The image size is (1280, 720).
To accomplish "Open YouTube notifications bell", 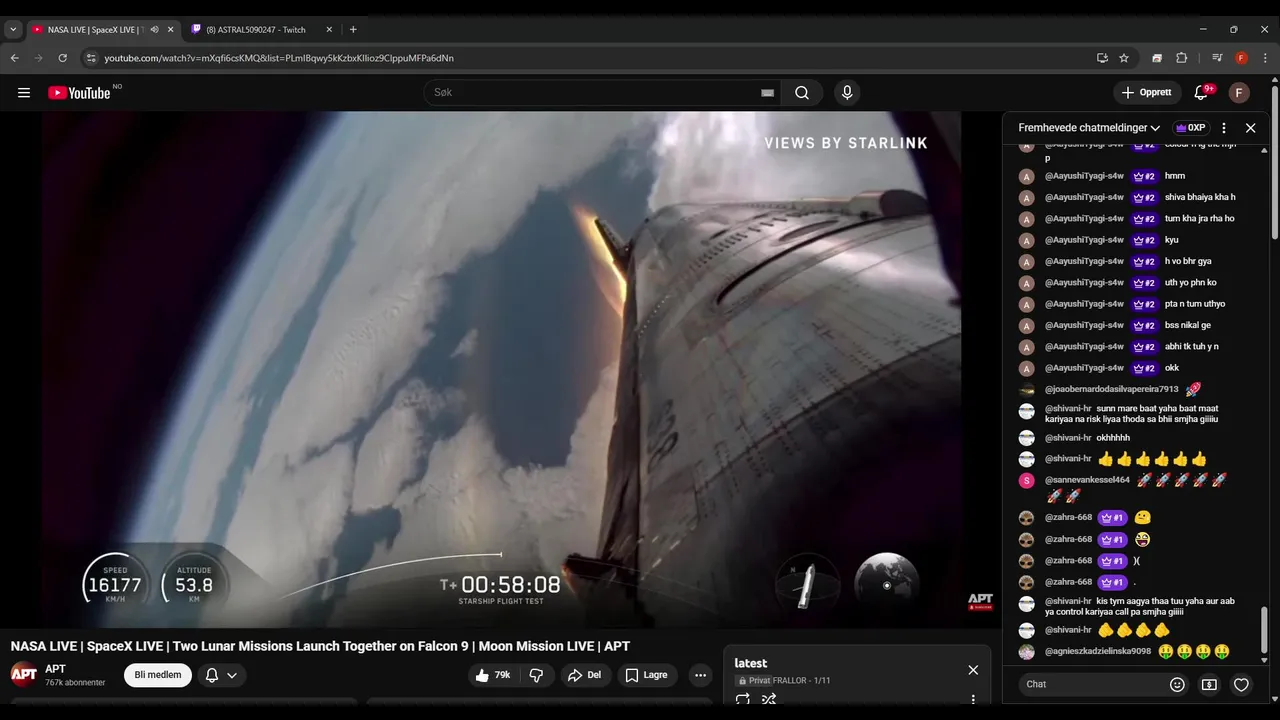I will click(1201, 93).
